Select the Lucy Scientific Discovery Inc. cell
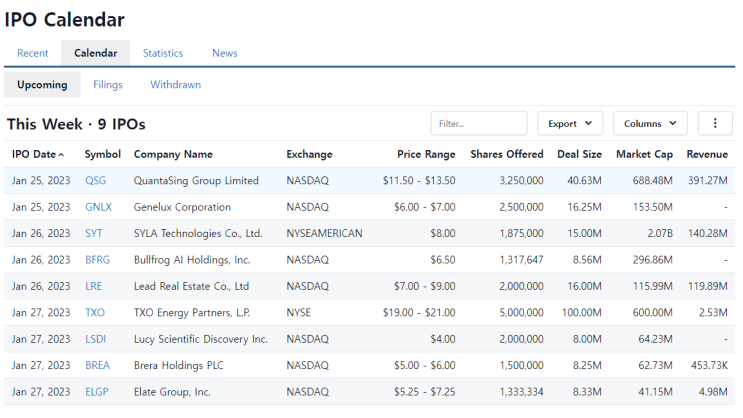Screen dimensions: 743x418 201,339
